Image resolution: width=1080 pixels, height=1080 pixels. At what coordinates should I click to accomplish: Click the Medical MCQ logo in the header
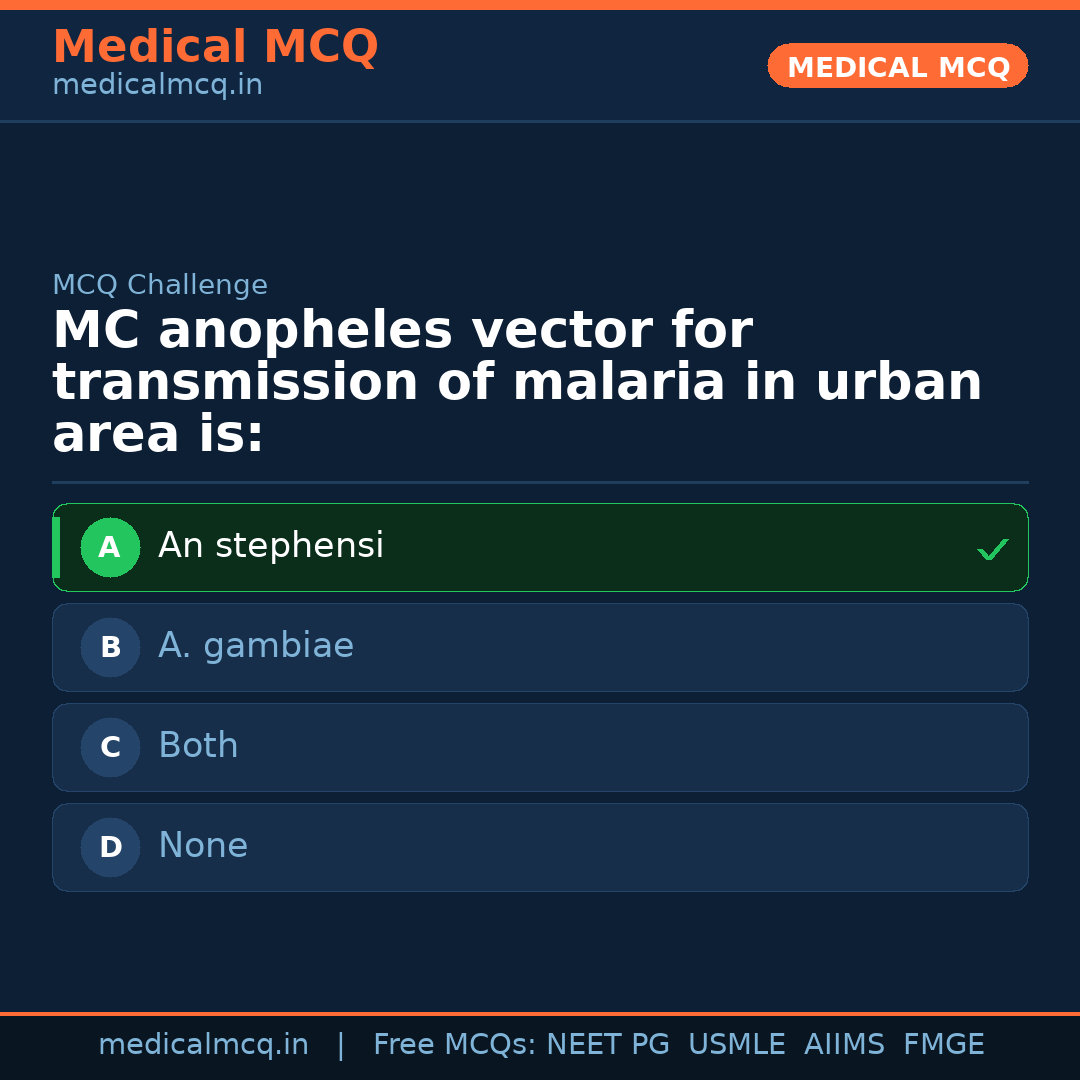(215, 47)
